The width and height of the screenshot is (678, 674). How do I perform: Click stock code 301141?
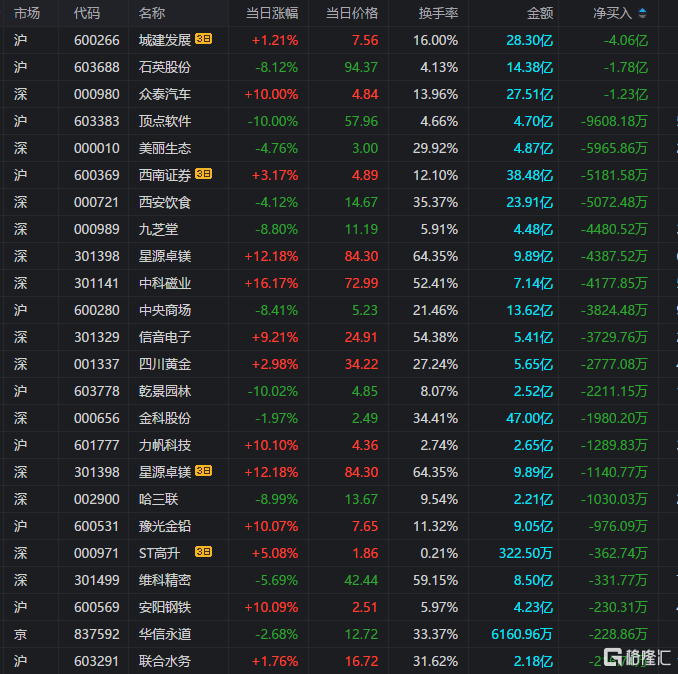(x=96, y=283)
